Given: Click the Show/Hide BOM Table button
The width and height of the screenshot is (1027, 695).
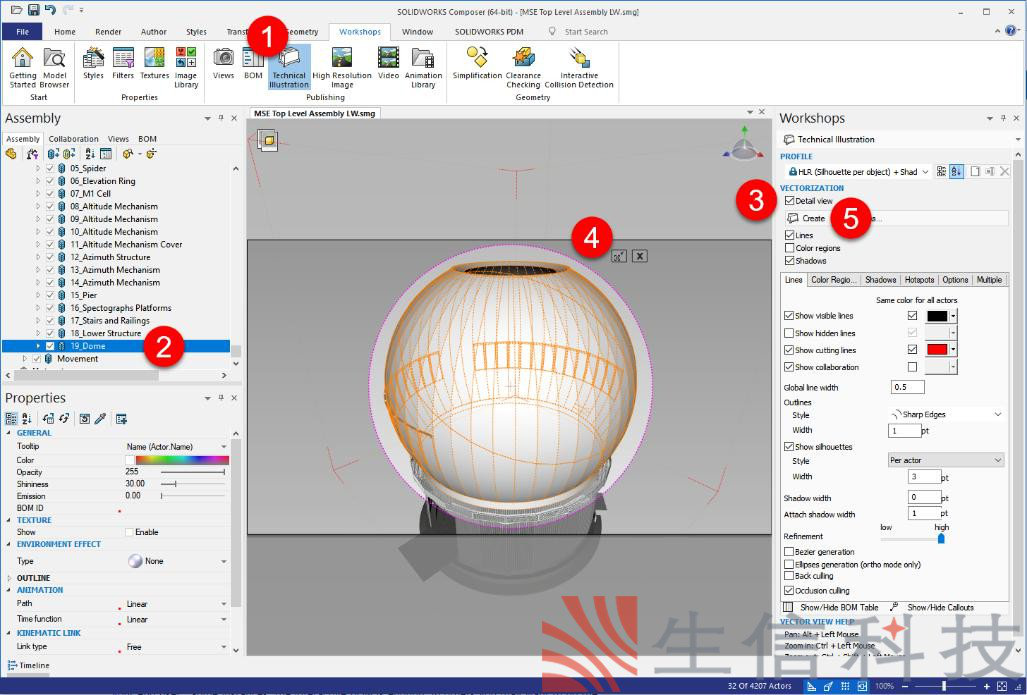Looking at the screenshot, I should [x=831, y=607].
